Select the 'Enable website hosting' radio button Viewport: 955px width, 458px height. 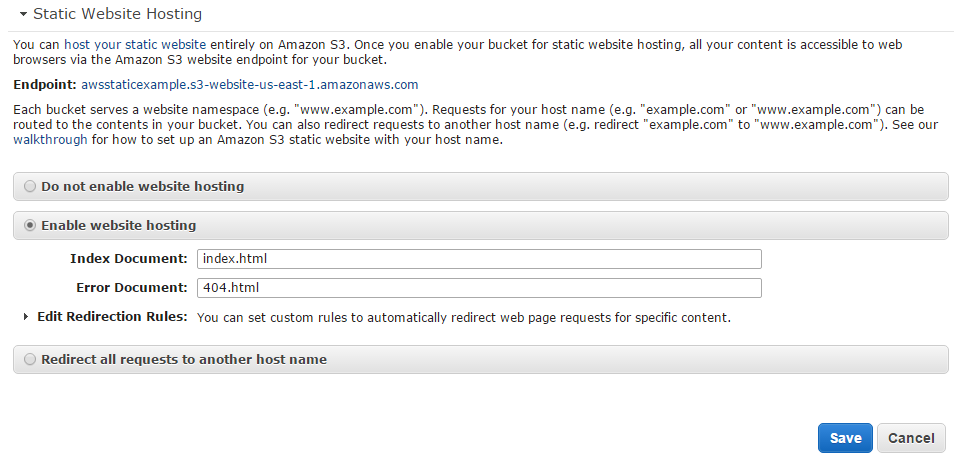30,225
